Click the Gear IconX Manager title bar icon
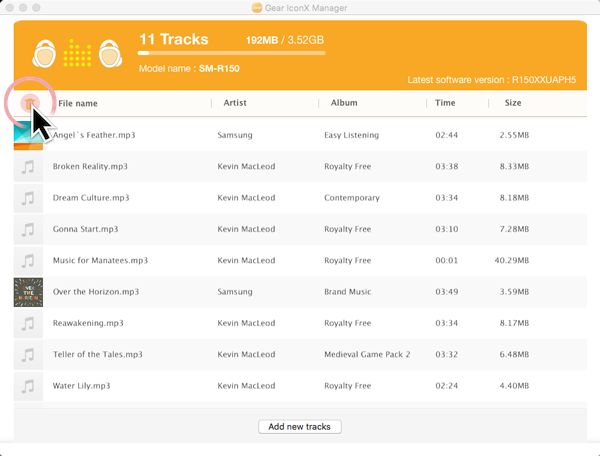This screenshot has width=600, height=456. [x=256, y=8]
